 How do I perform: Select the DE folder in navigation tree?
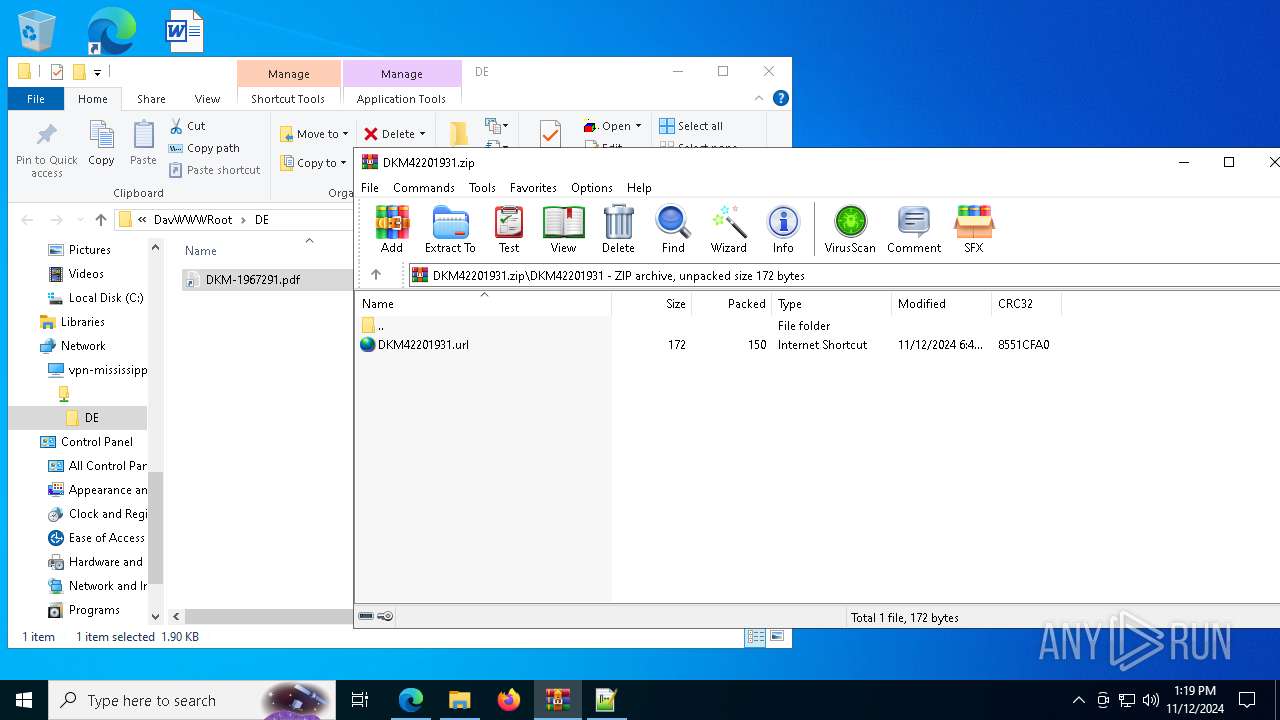[91, 418]
